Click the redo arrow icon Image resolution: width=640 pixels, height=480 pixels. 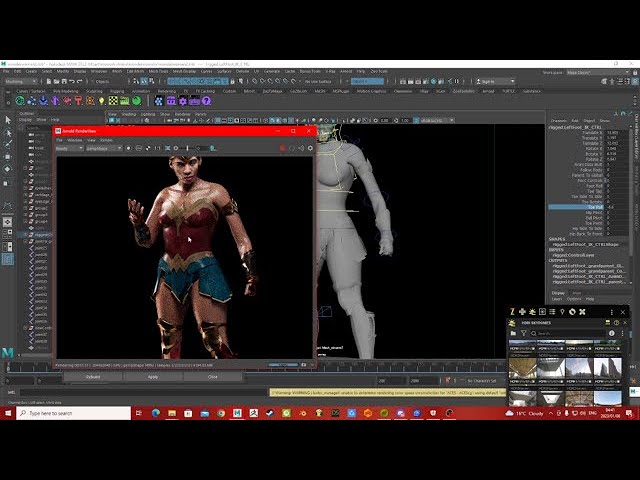(x=80, y=81)
